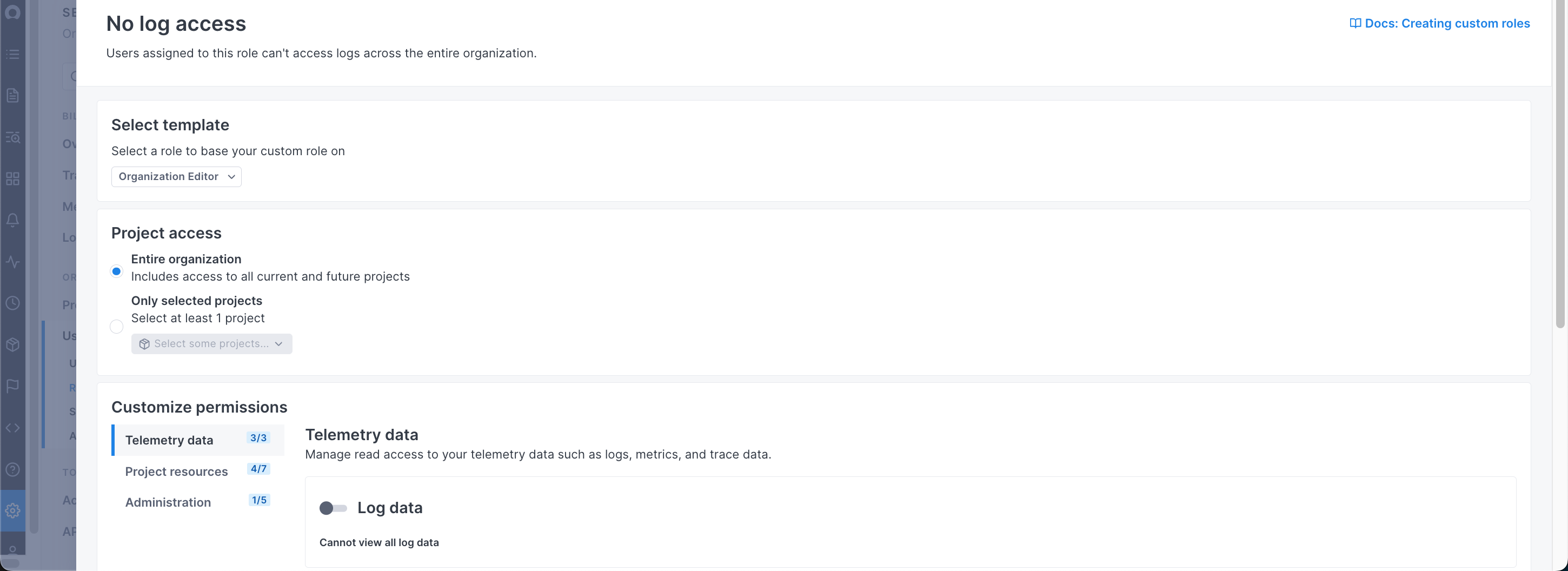Image resolution: width=1568 pixels, height=571 pixels.
Task: Enable the Log data toggle
Action: (x=333, y=508)
